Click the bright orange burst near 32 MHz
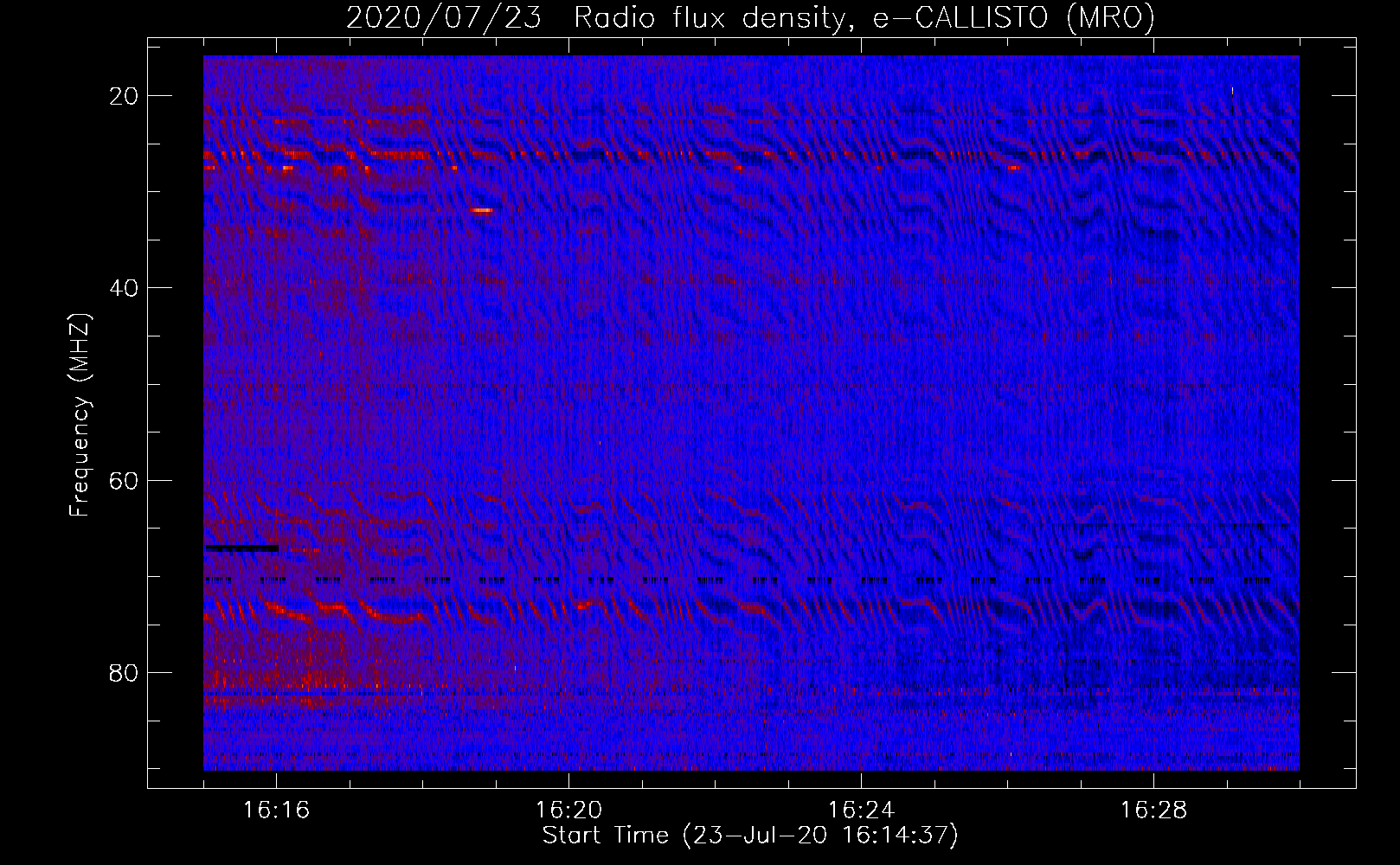 point(482,210)
